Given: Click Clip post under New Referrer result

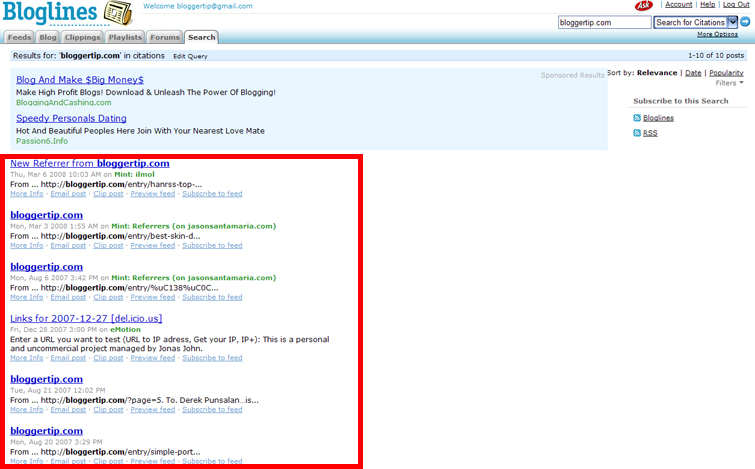Looking at the screenshot, I should pyautogui.click(x=108, y=194).
